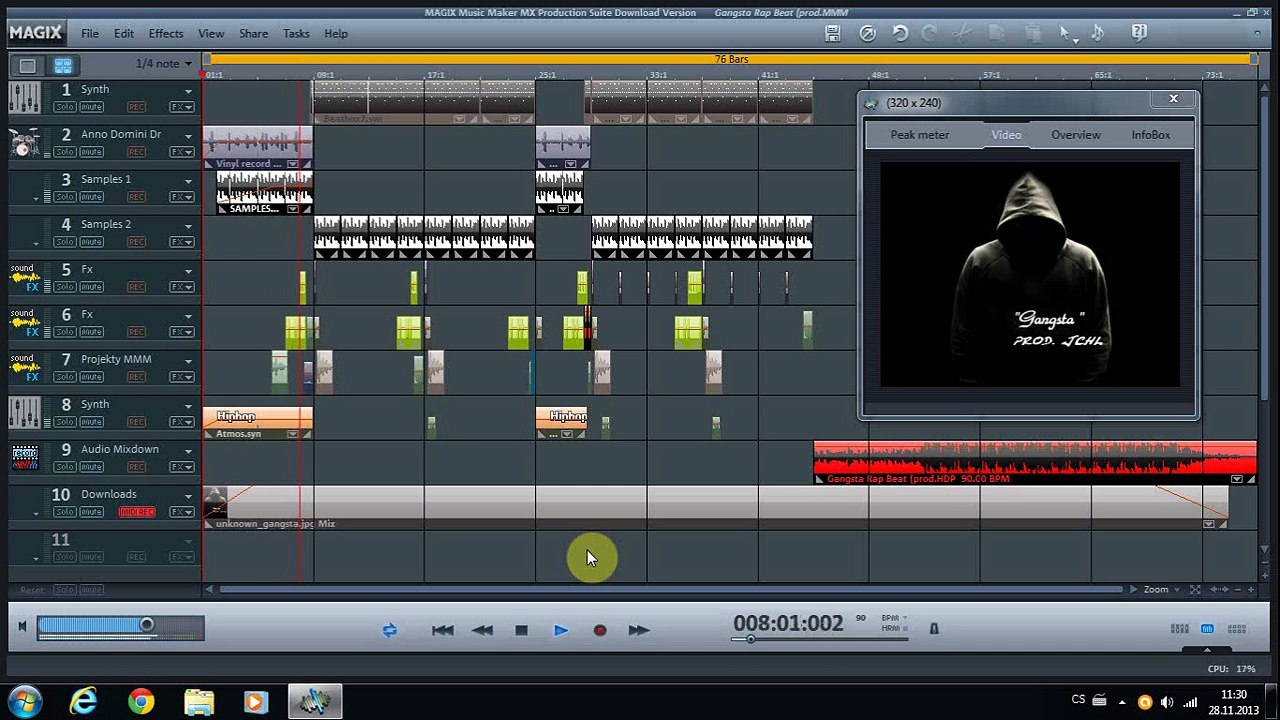Adjust the master volume slider knob
Image resolution: width=1280 pixels, height=720 pixels.
[147, 626]
